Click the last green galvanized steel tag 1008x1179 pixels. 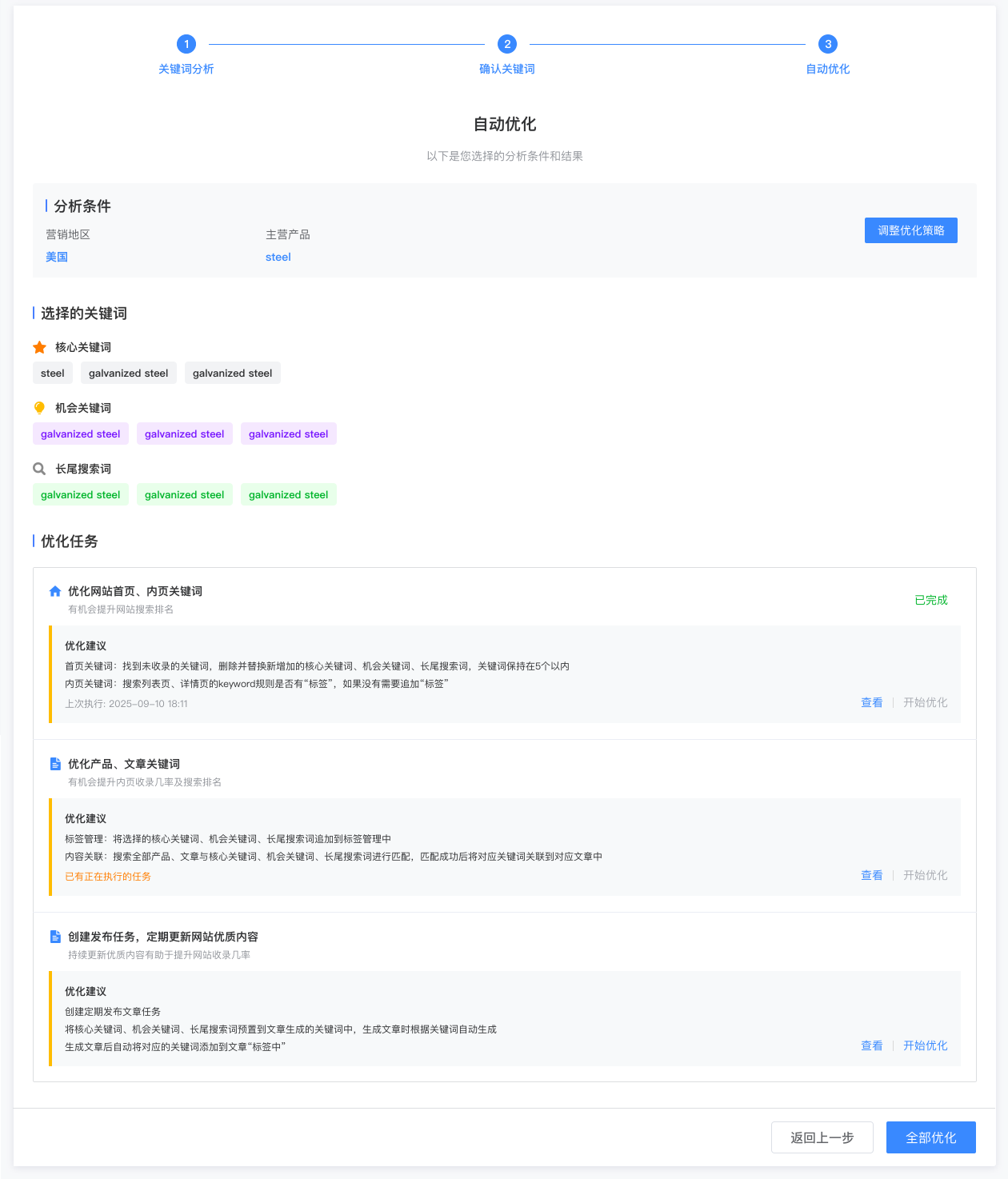coord(289,494)
